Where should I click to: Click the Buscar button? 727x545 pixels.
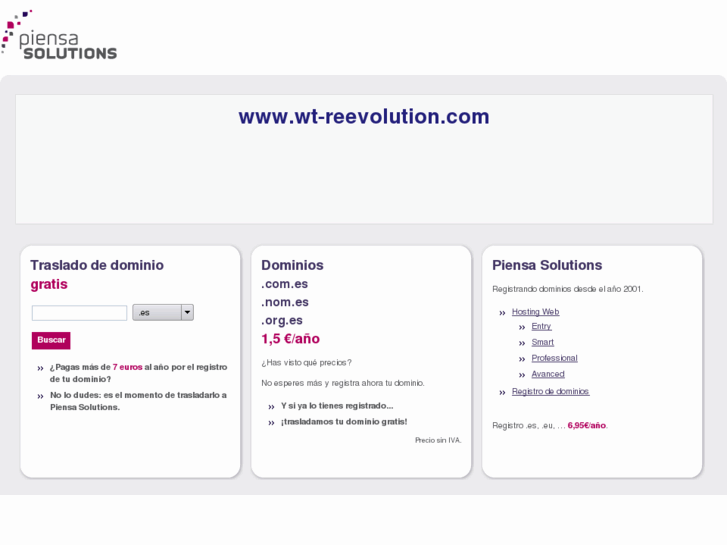point(51,340)
